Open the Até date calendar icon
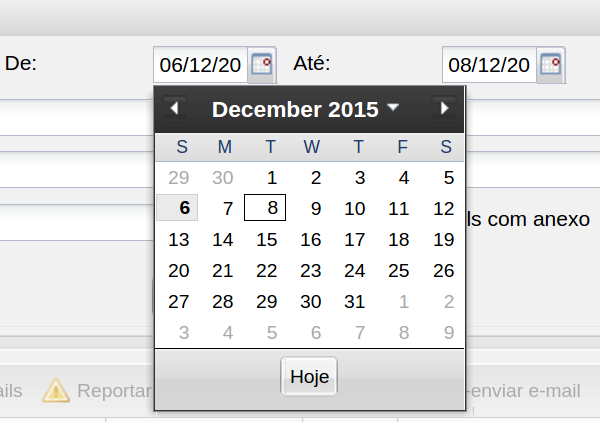 [x=551, y=65]
